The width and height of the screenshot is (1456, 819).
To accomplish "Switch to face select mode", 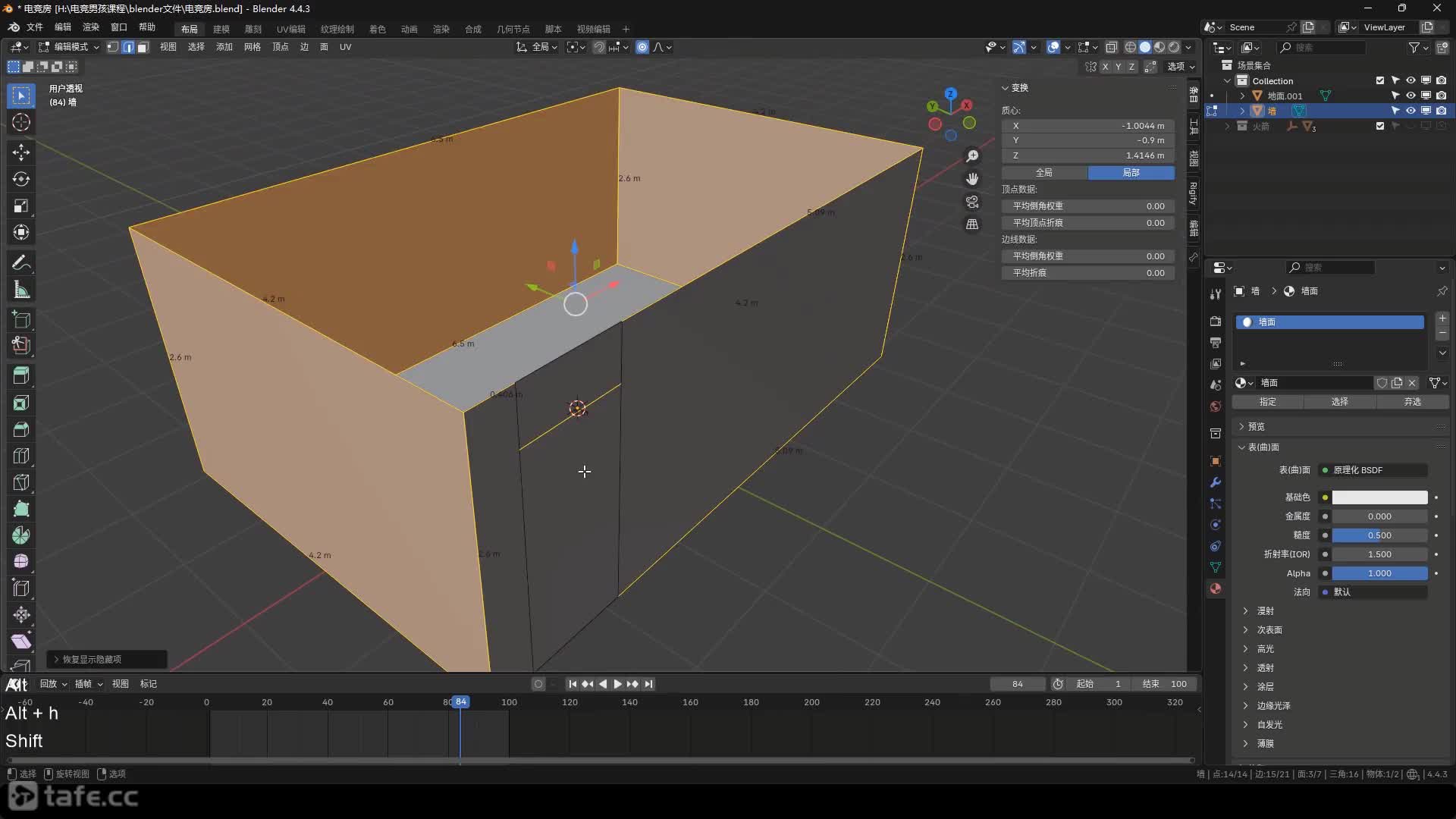I will 143,47.
